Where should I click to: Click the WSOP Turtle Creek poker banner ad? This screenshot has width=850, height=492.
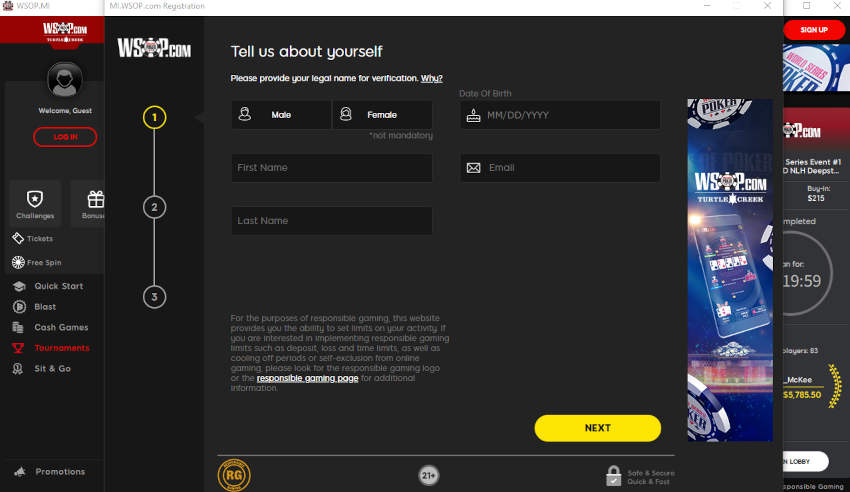pyautogui.click(x=730, y=270)
